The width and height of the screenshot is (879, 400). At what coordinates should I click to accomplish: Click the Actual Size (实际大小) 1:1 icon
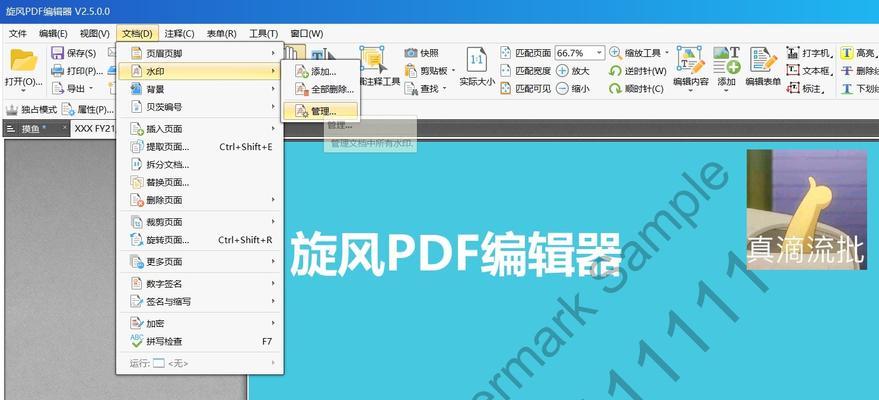(477, 59)
